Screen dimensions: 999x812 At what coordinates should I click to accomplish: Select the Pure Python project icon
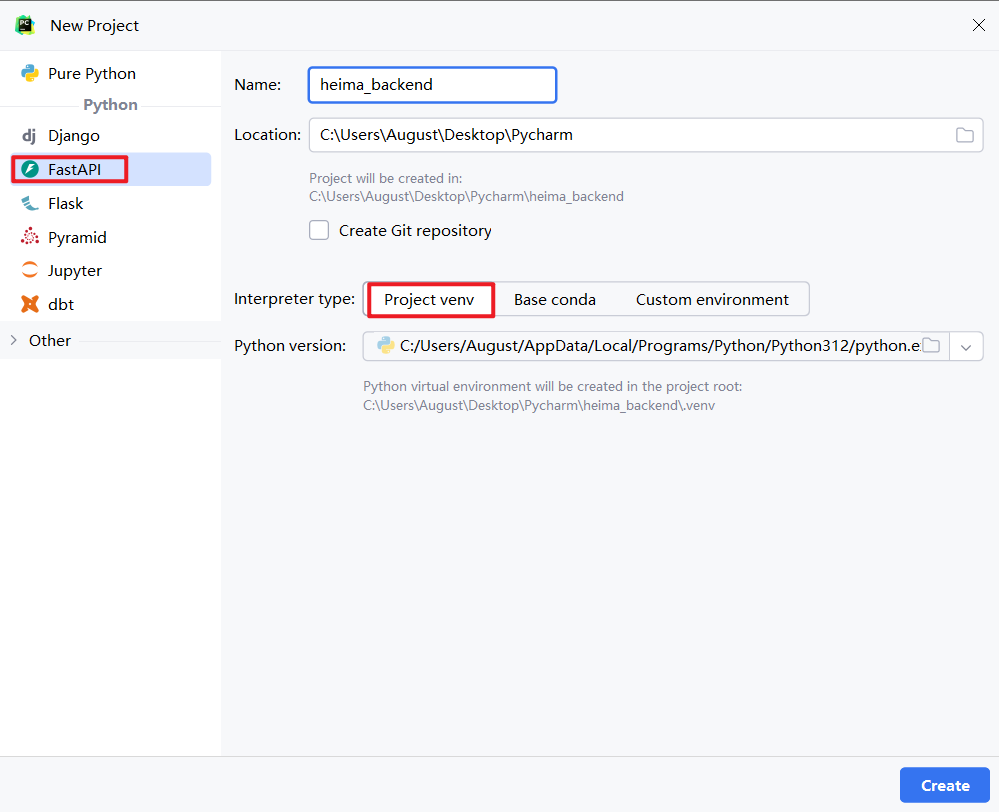[30, 74]
